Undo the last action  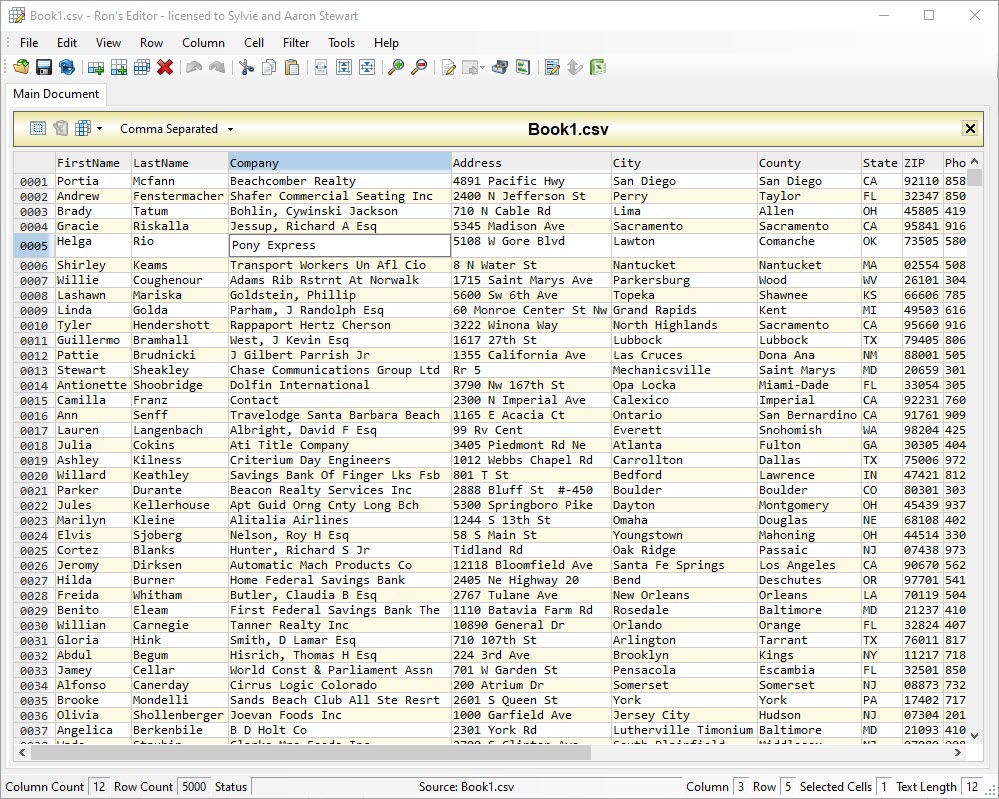[x=194, y=67]
